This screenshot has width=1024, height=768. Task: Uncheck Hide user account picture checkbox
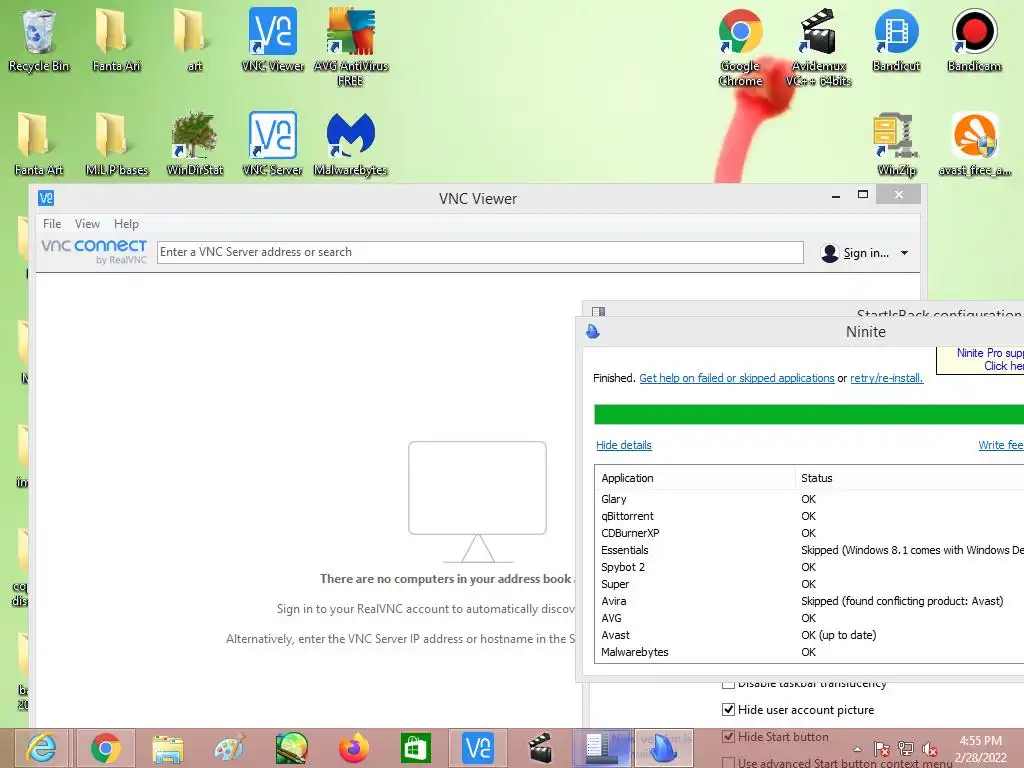tap(728, 709)
